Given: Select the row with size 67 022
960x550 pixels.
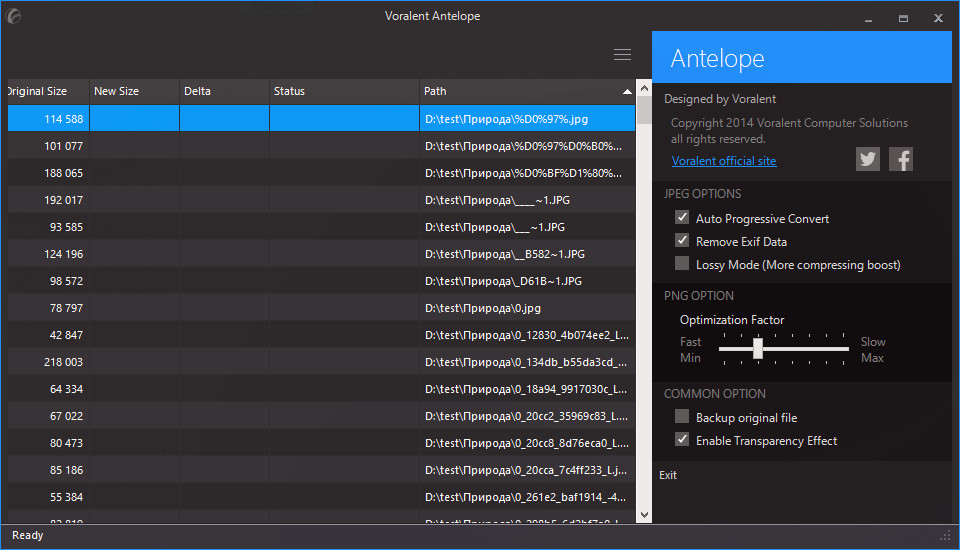Looking at the screenshot, I should pos(321,415).
